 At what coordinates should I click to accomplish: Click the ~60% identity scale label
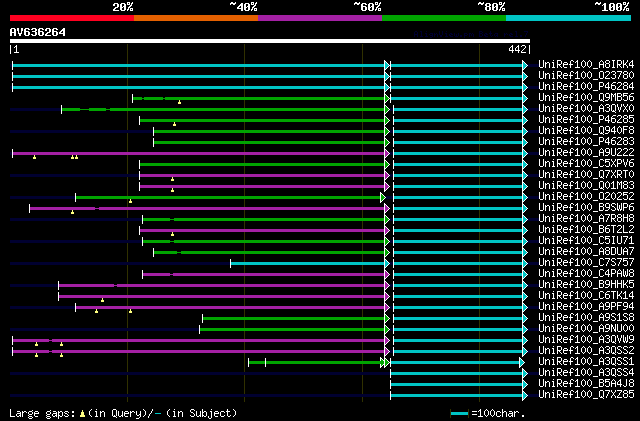[x=367, y=7]
